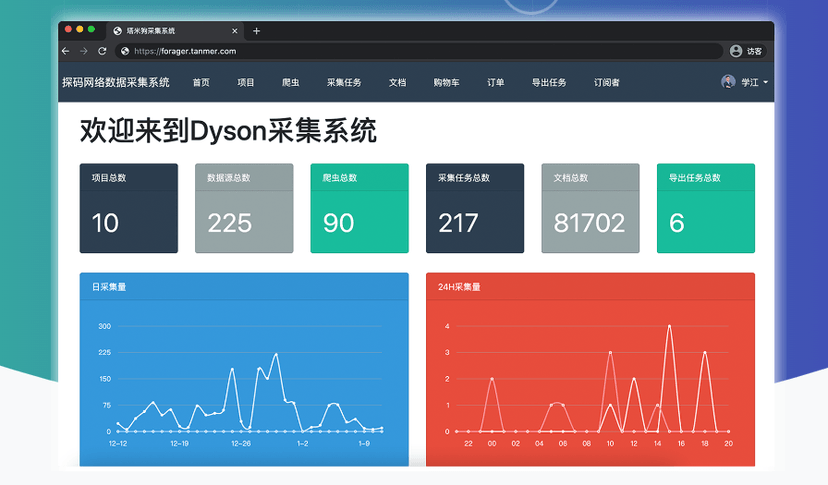
Task: Click the 欢迎来到Dyson采集系统 heading
Action: (228, 130)
